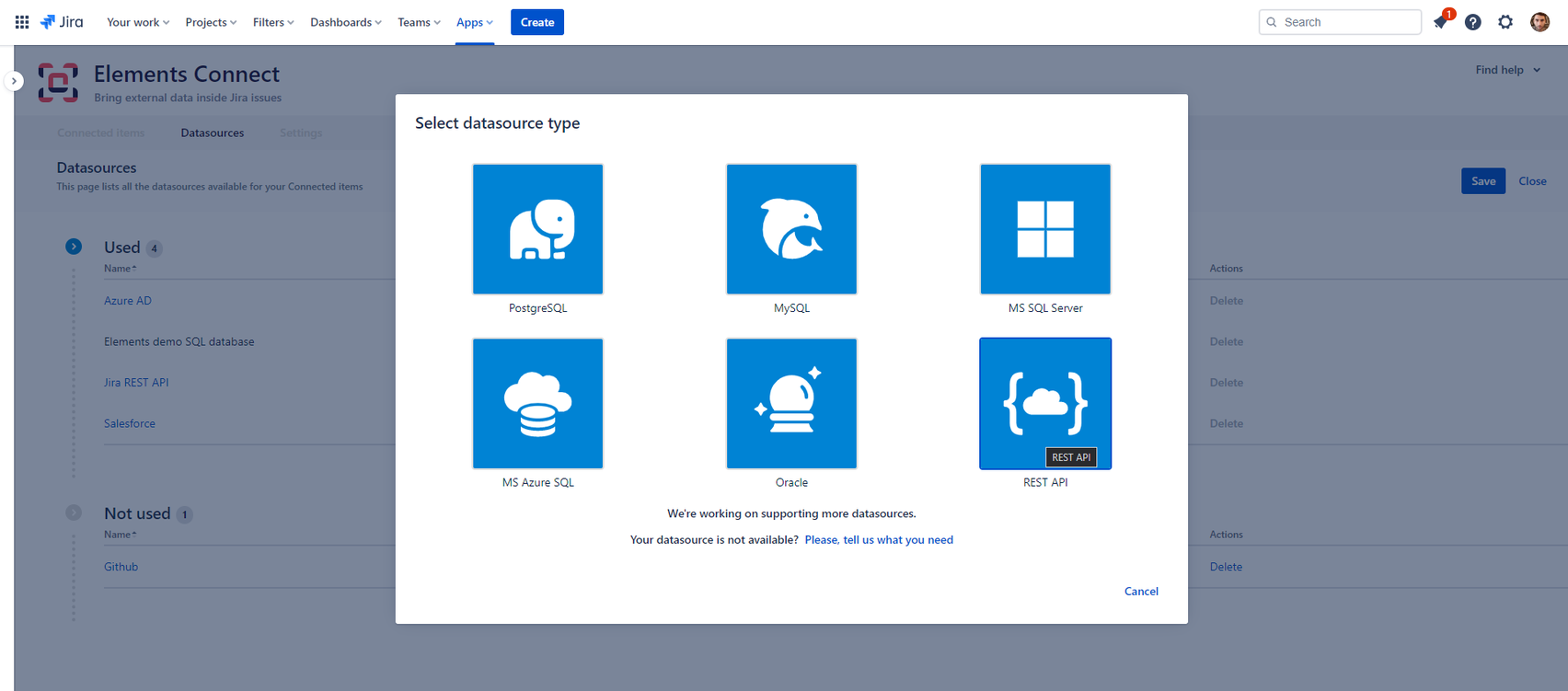Pick the MS SQL Server tile
This screenshot has height=691, width=1568.
[x=1045, y=229]
